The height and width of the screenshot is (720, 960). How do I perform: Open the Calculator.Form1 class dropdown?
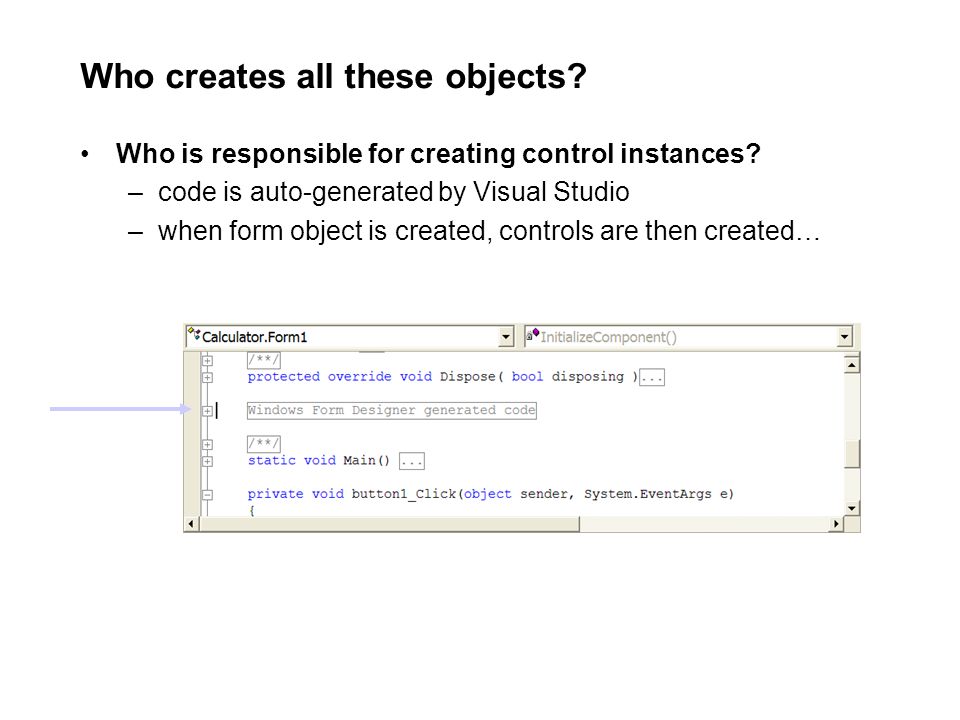(x=506, y=337)
